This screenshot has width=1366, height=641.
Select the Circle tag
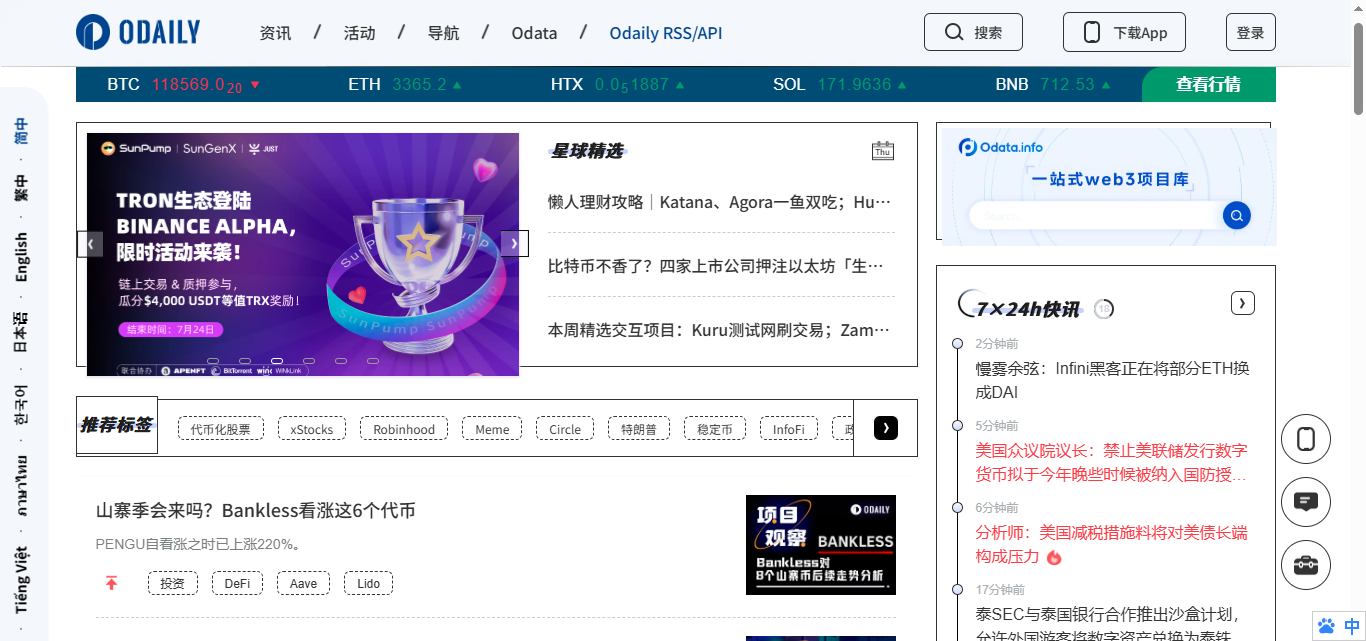coord(565,429)
